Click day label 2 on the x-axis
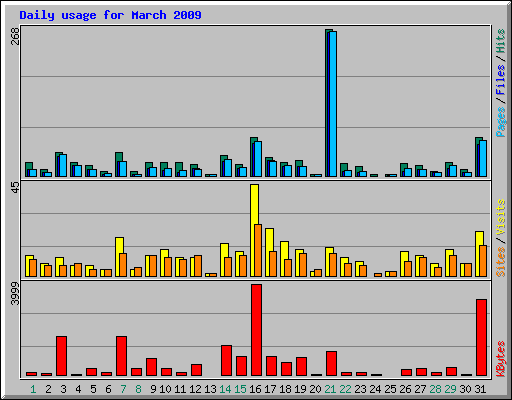The height and width of the screenshot is (400, 512). [48, 389]
